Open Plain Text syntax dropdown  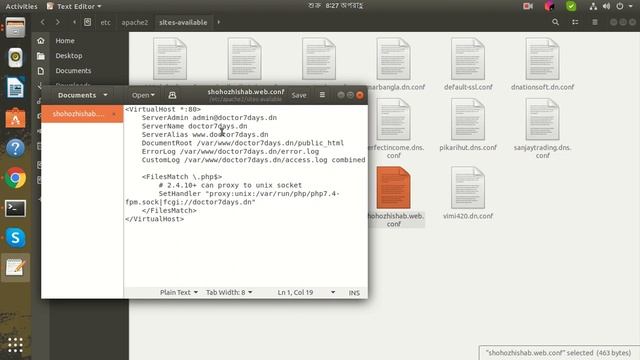179,292
